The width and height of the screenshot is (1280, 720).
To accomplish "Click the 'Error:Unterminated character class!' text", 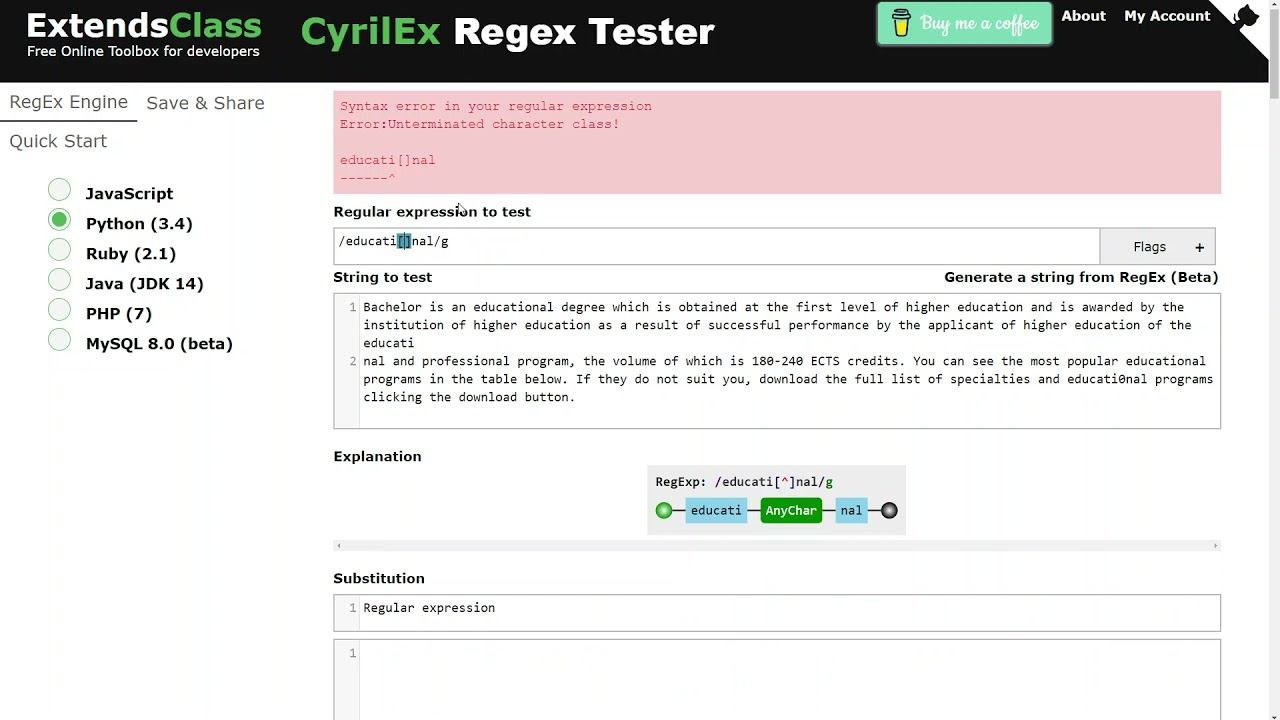I will point(480,124).
